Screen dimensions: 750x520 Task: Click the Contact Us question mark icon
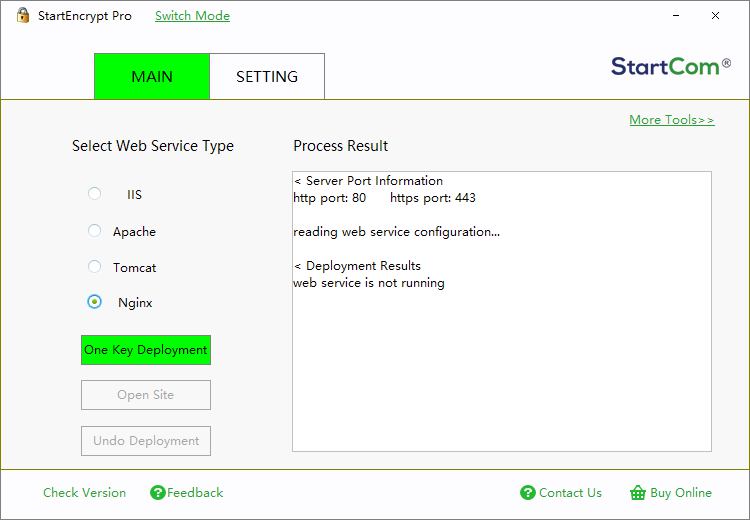[x=528, y=492]
